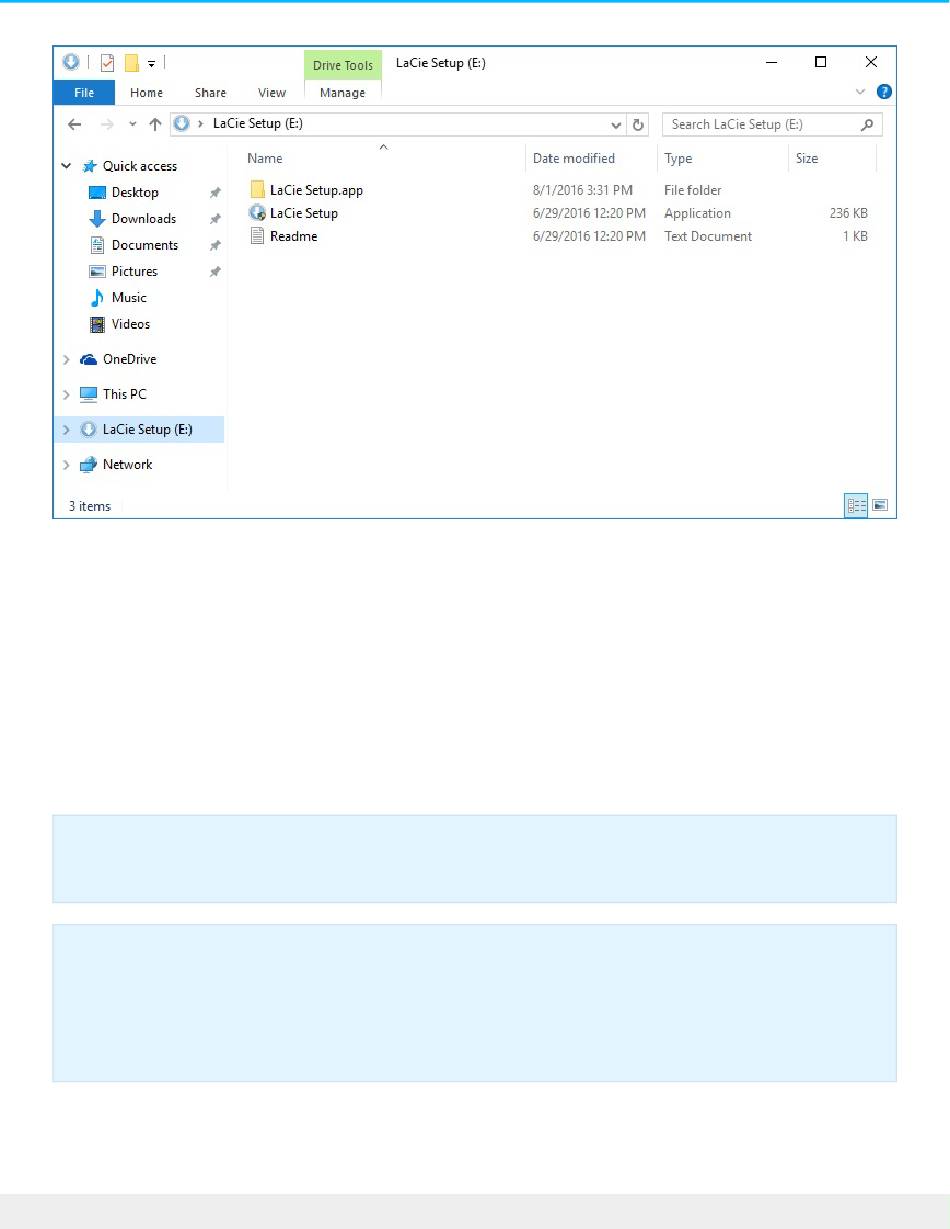Open the address bar history dropdown
Viewport: 950px width, 1229px height.
617,125
